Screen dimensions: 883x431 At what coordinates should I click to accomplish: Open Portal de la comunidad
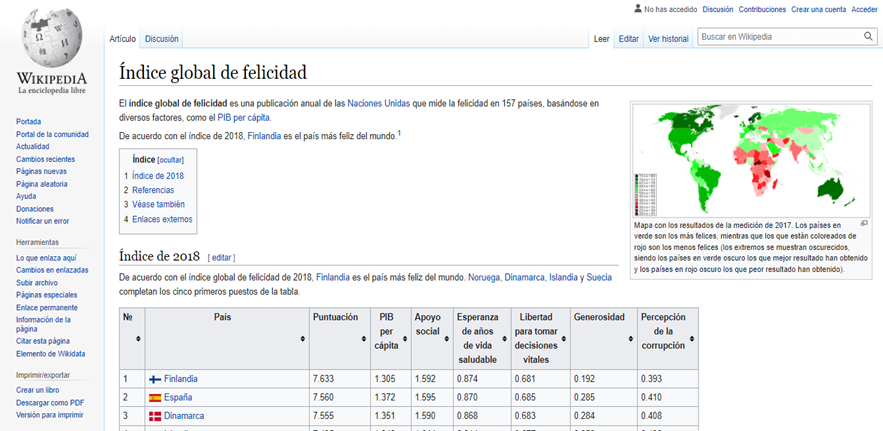[52, 134]
